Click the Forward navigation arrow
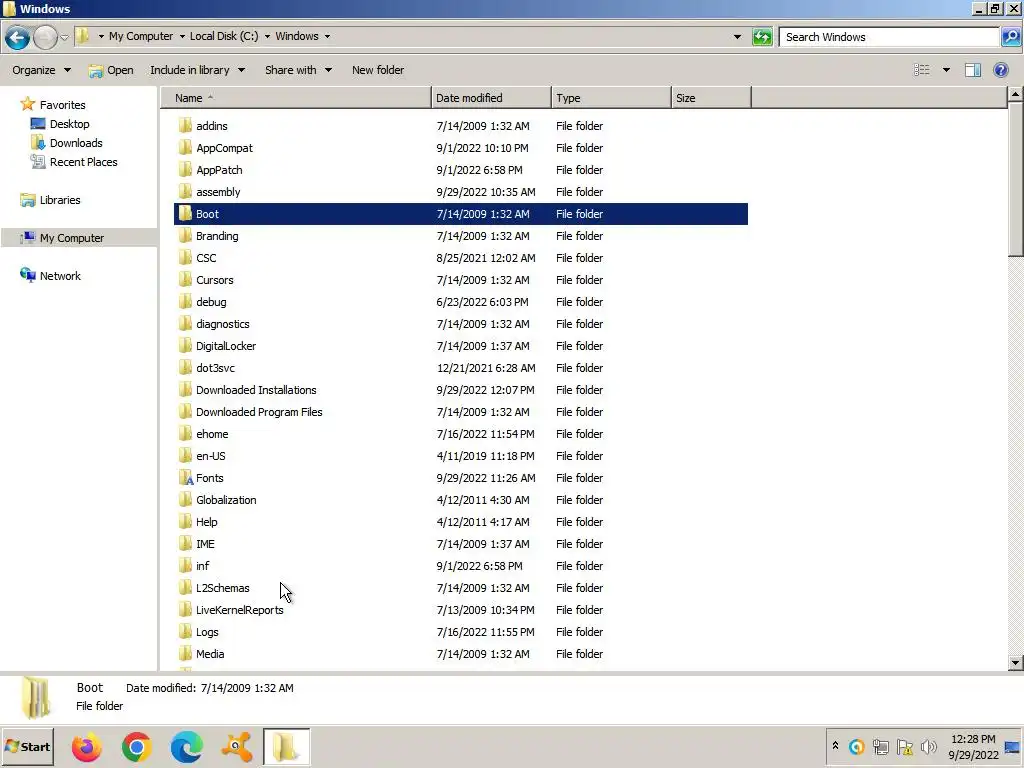Image resolution: width=1024 pixels, height=768 pixels. [45, 37]
